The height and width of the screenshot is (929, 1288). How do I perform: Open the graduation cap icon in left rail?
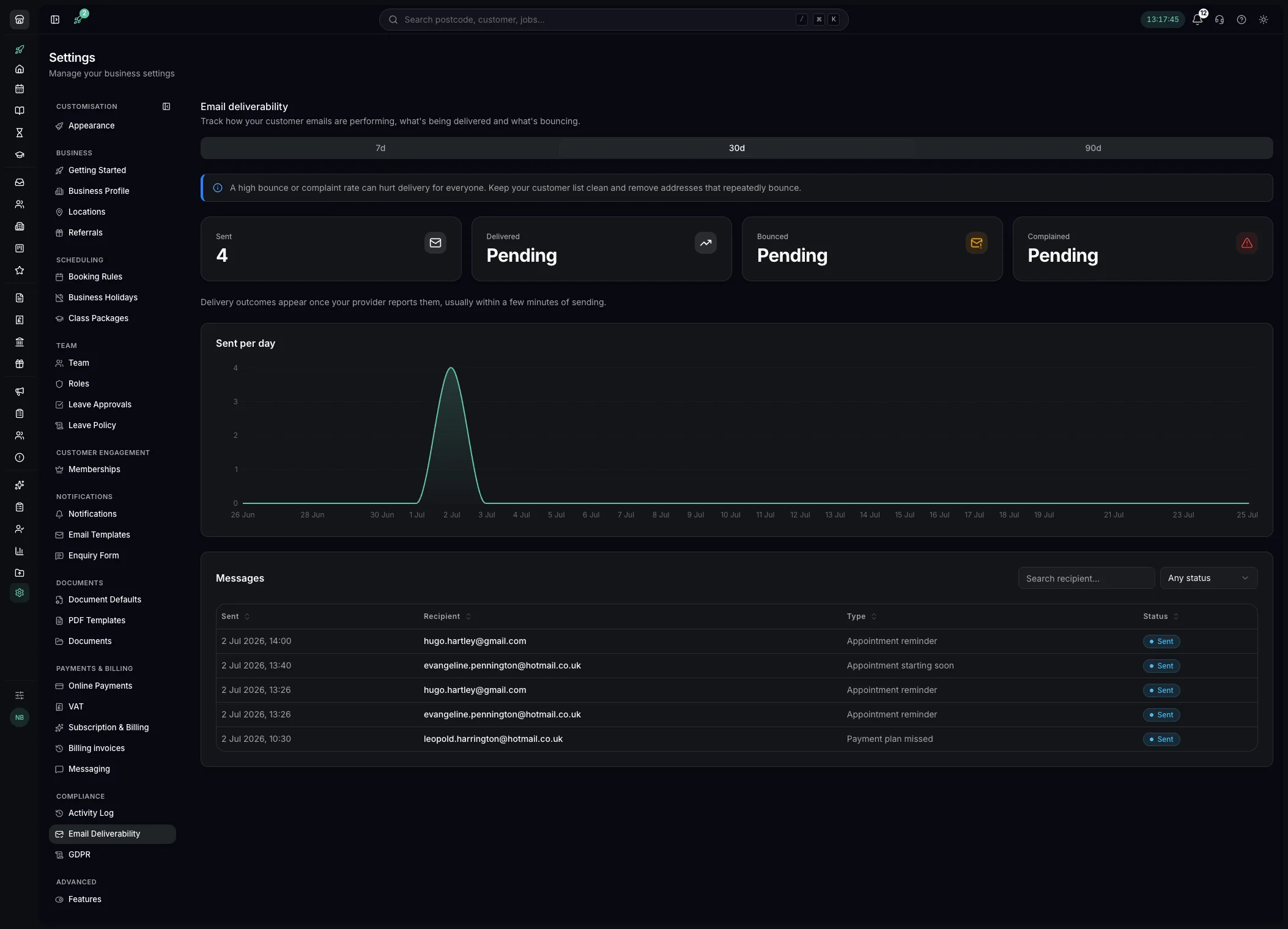[x=20, y=155]
